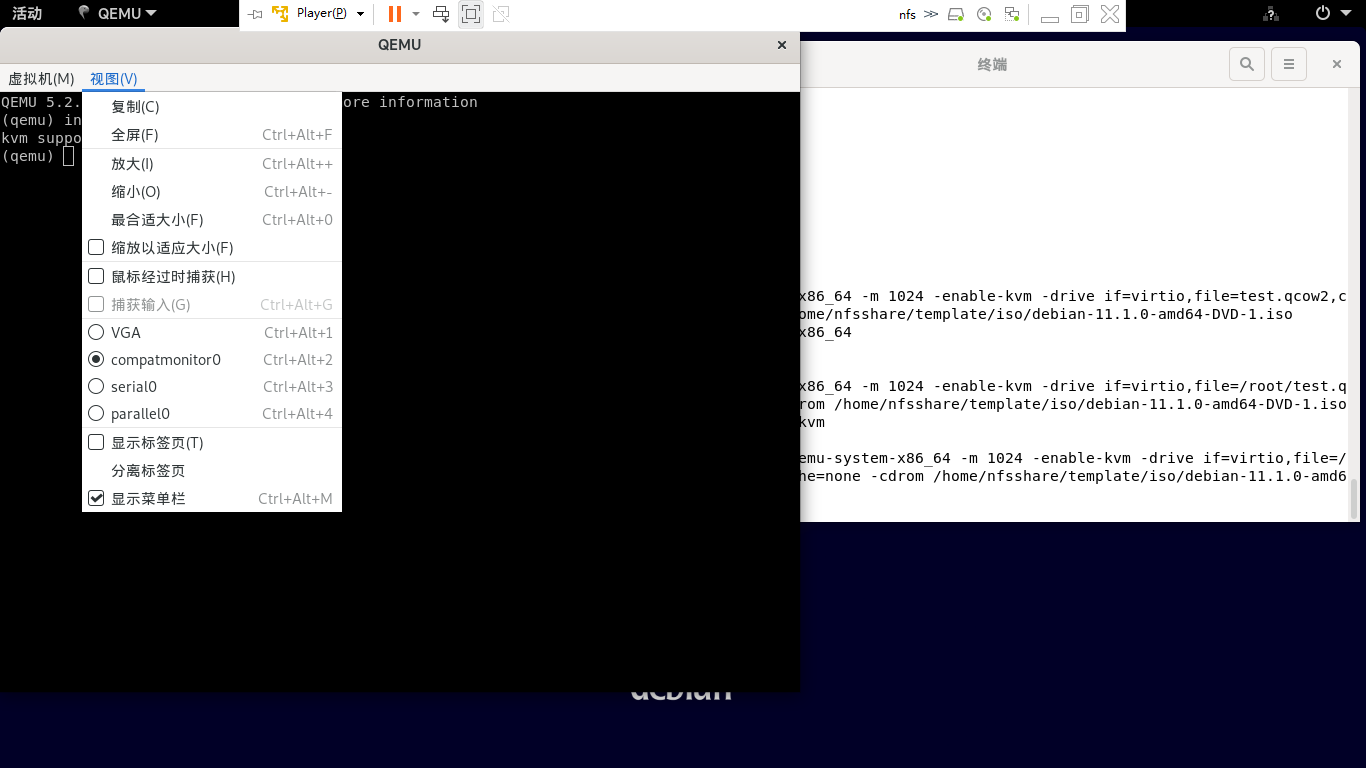The image size is (1366, 768).
Task: Click the CD/DVD drive status icon
Action: coord(984,14)
